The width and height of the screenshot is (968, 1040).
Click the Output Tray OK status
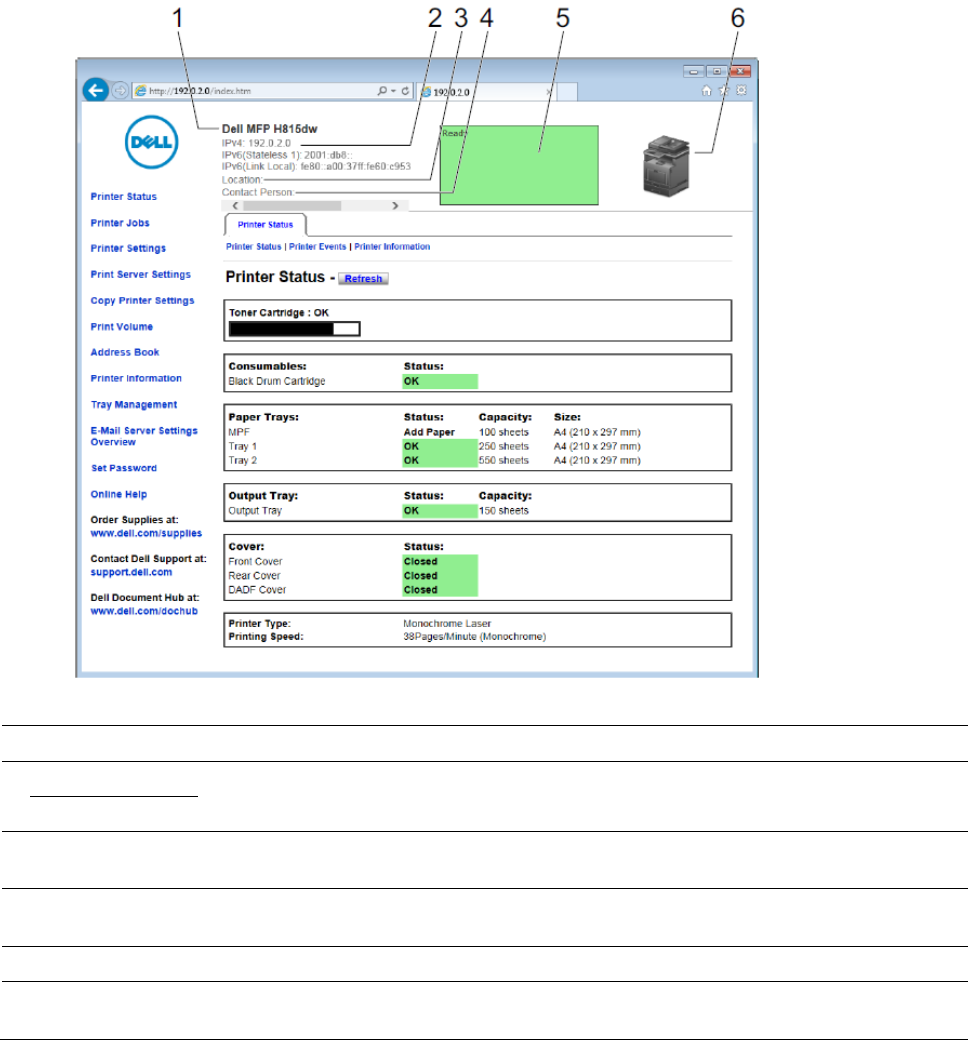coord(440,511)
